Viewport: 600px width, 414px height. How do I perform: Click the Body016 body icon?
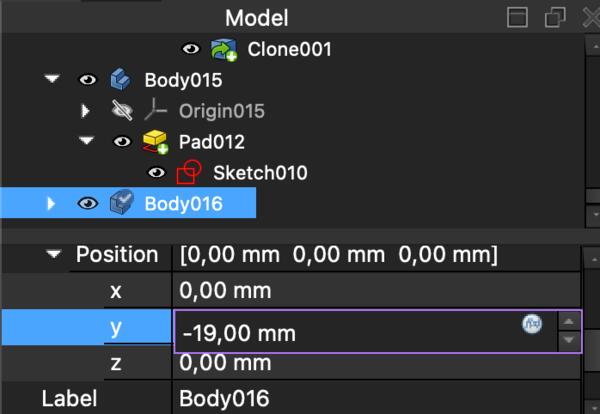[120, 204]
